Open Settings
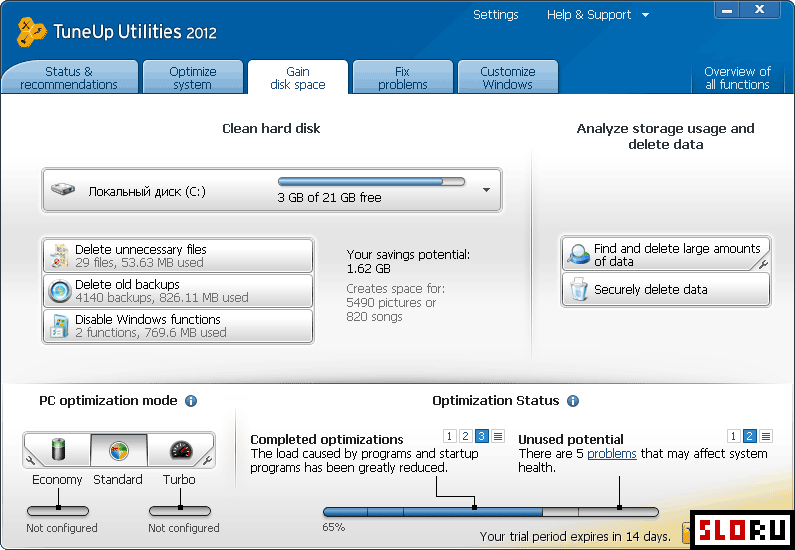The height and width of the screenshot is (550, 795). point(495,15)
